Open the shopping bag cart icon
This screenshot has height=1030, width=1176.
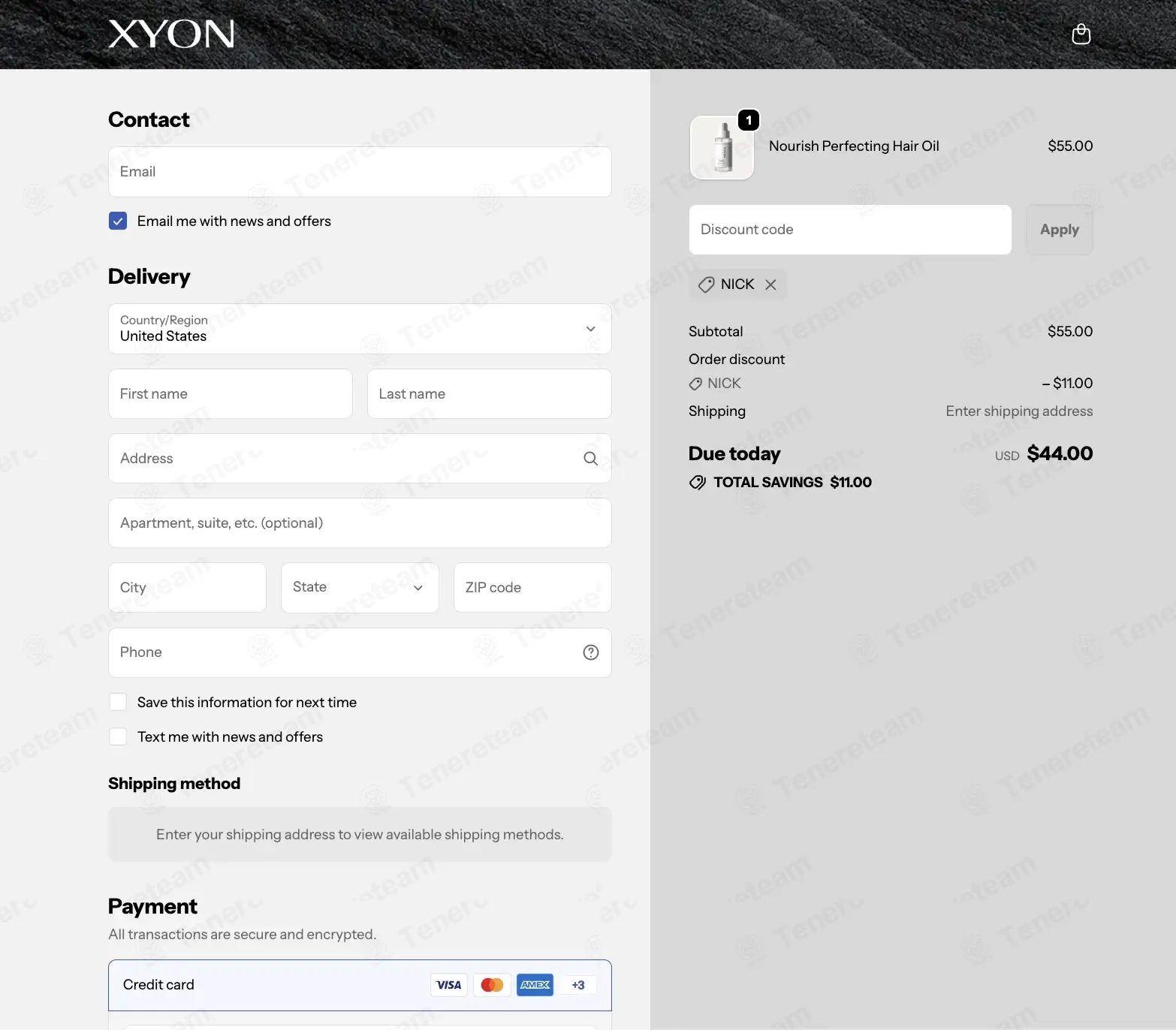(x=1081, y=34)
